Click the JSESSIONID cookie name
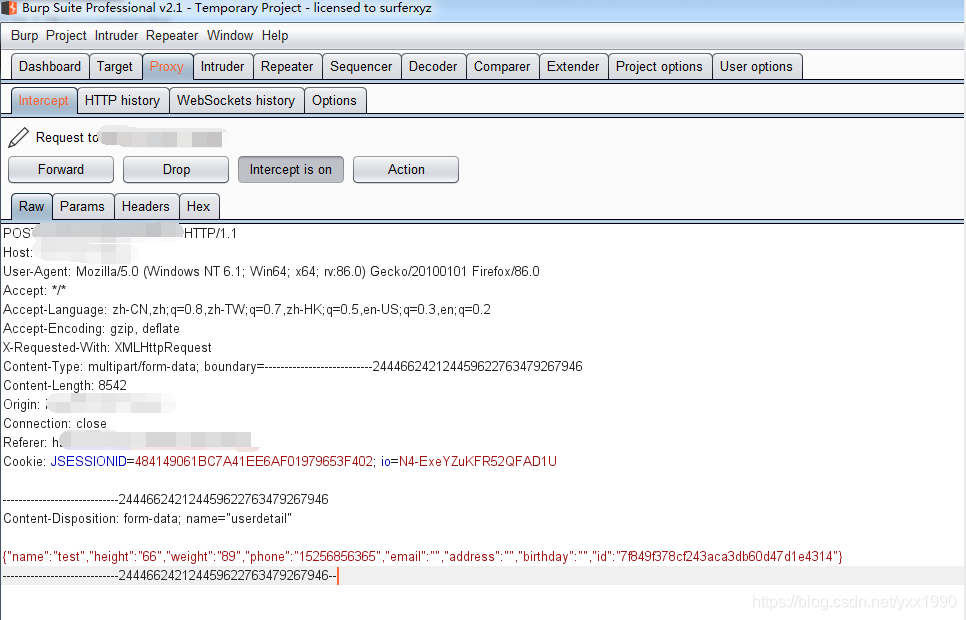Viewport: 966px width, 620px height. [x=88, y=462]
